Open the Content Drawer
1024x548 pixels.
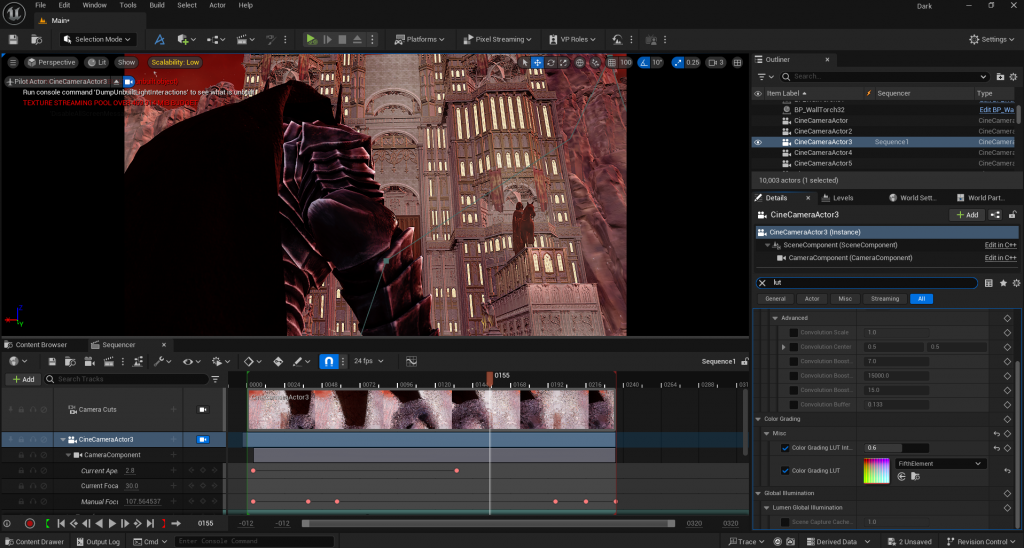34,541
